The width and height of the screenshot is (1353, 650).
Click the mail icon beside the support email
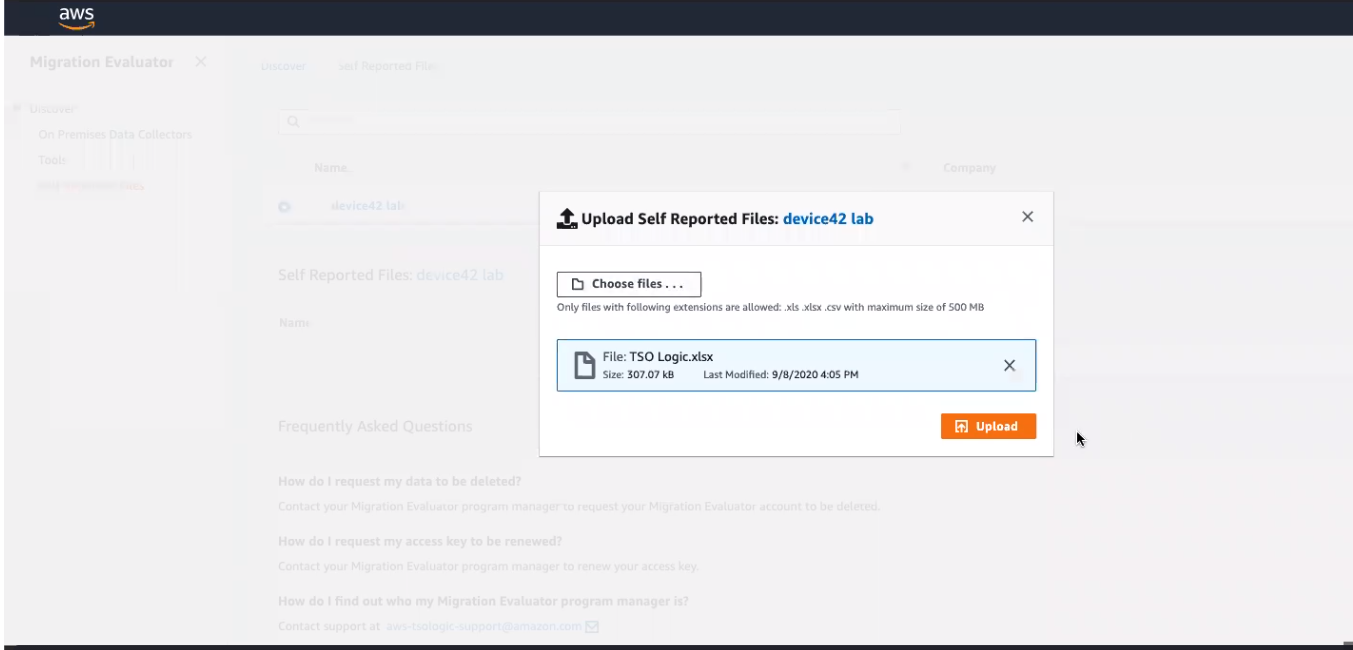[592, 627]
